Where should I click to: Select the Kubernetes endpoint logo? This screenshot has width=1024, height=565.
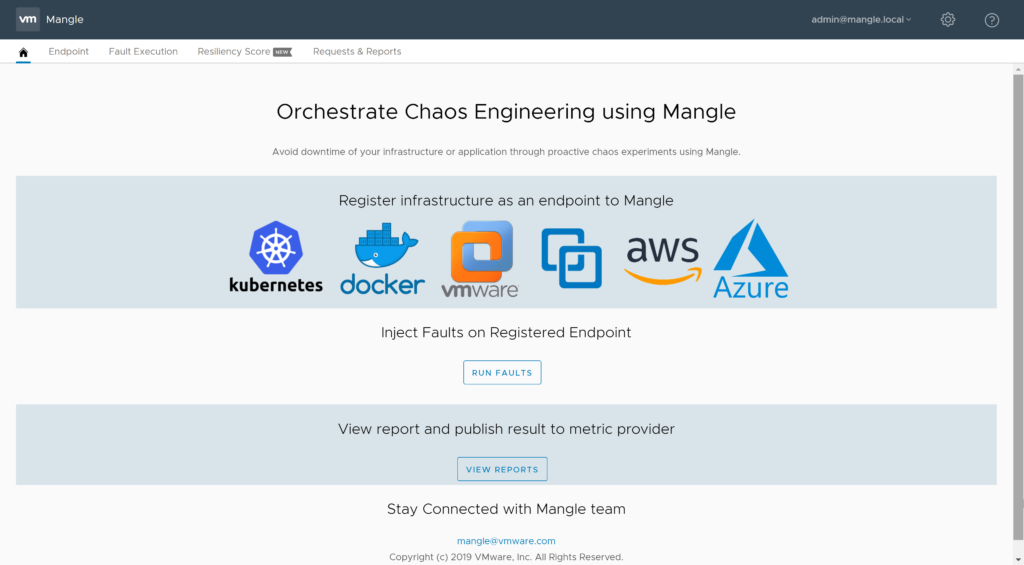click(x=276, y=257)
